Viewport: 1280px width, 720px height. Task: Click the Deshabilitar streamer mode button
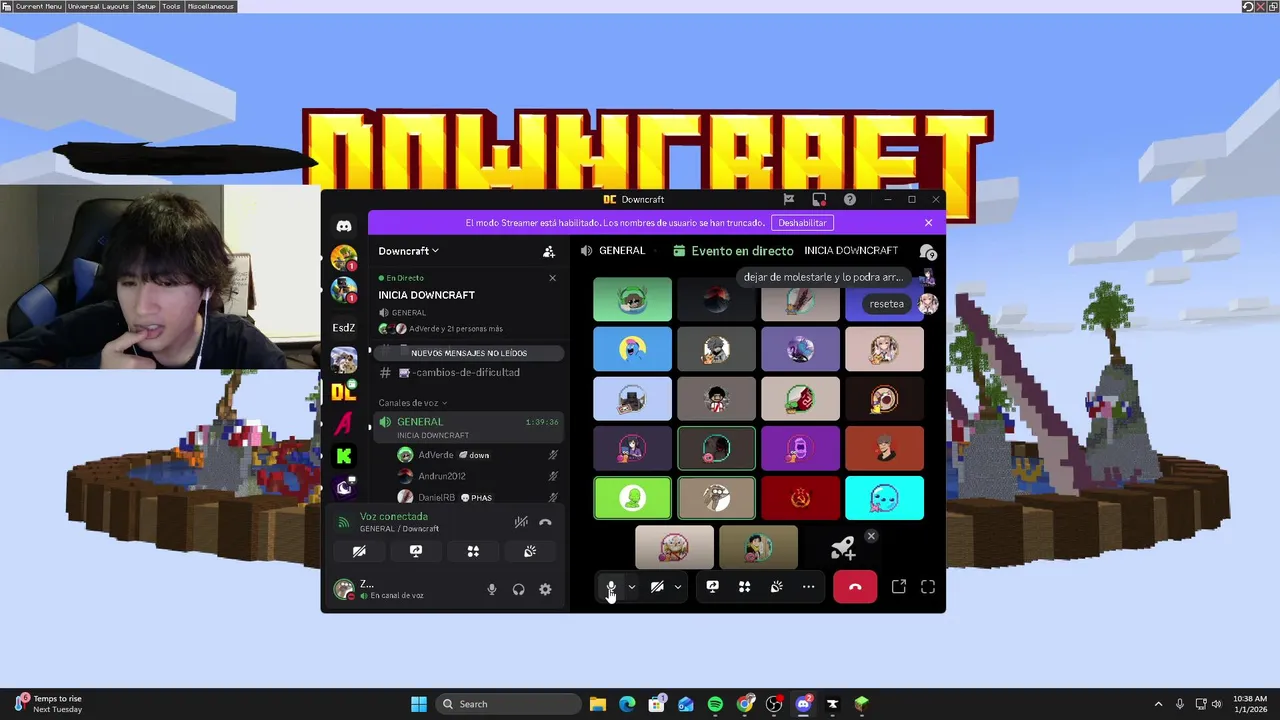(802, 223)
